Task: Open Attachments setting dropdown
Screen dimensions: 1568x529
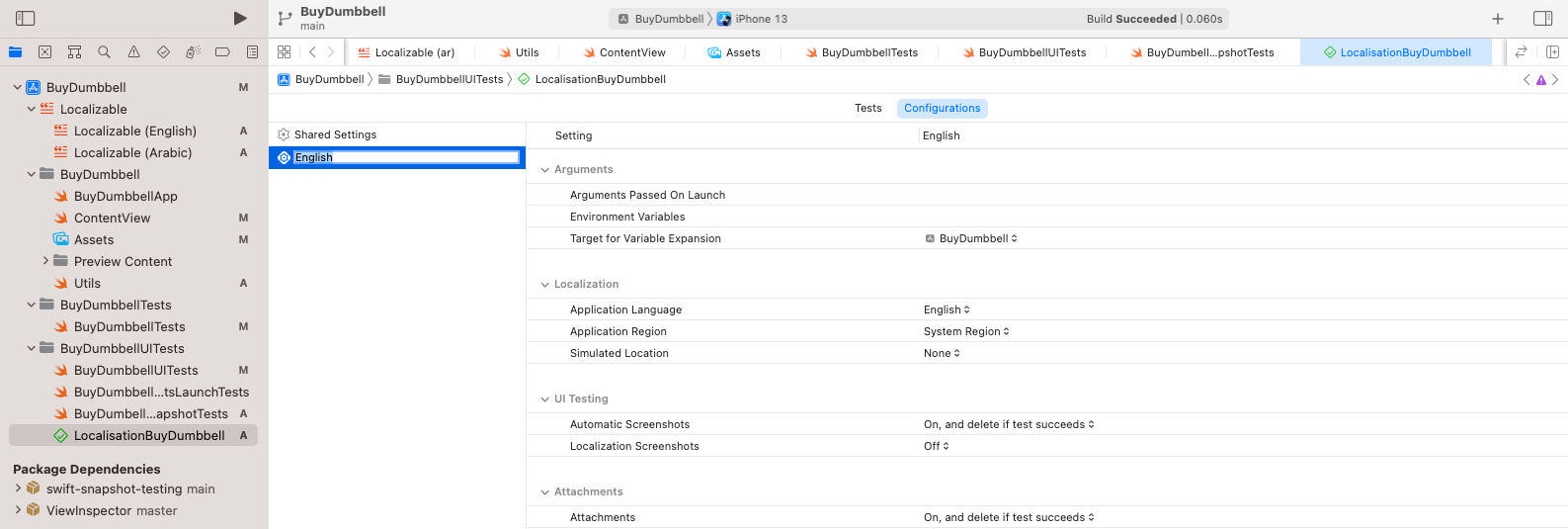Action: pyautogui.click(x=1009, y=517)
